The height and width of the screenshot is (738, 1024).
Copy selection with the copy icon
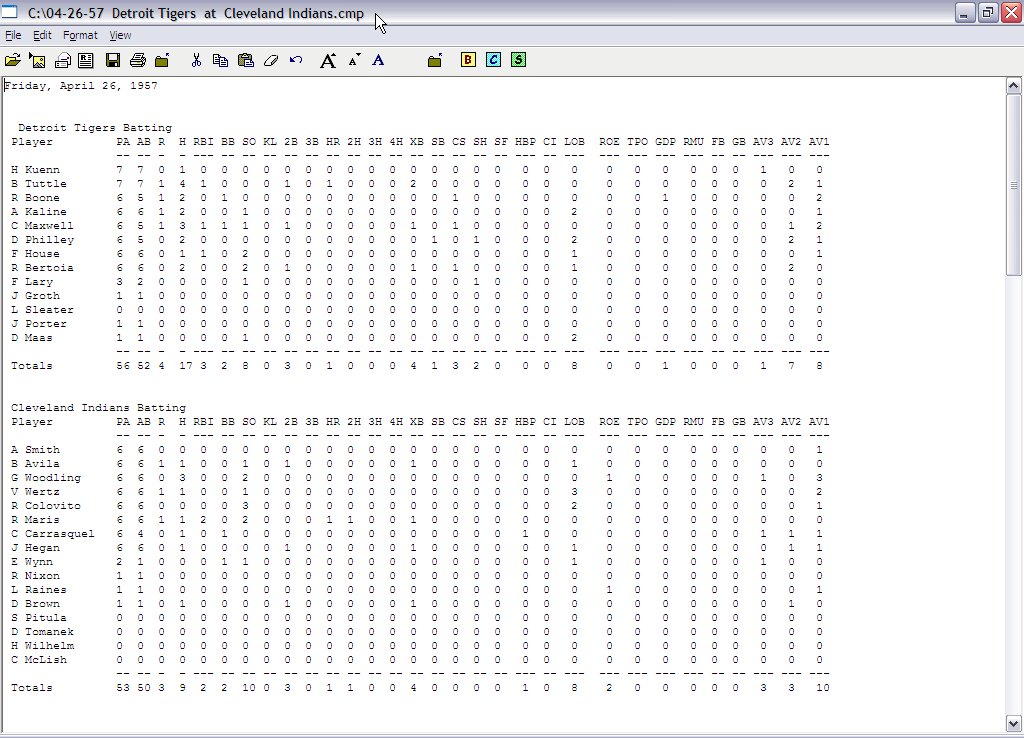(221, 61)
